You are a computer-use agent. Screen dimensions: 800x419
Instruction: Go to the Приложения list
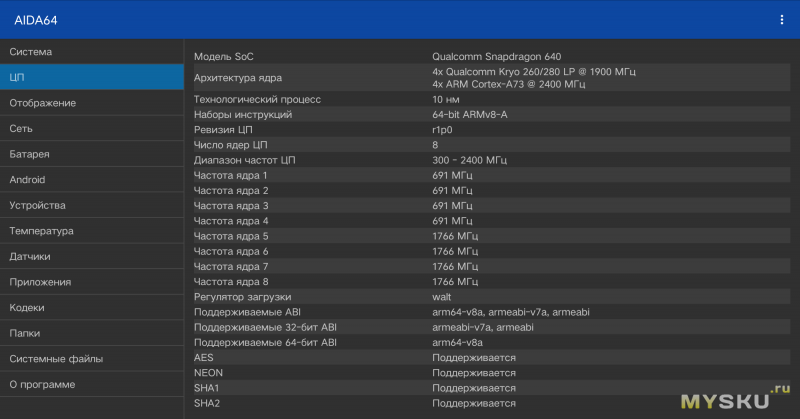pyautogui.click(x=92, y=282)
